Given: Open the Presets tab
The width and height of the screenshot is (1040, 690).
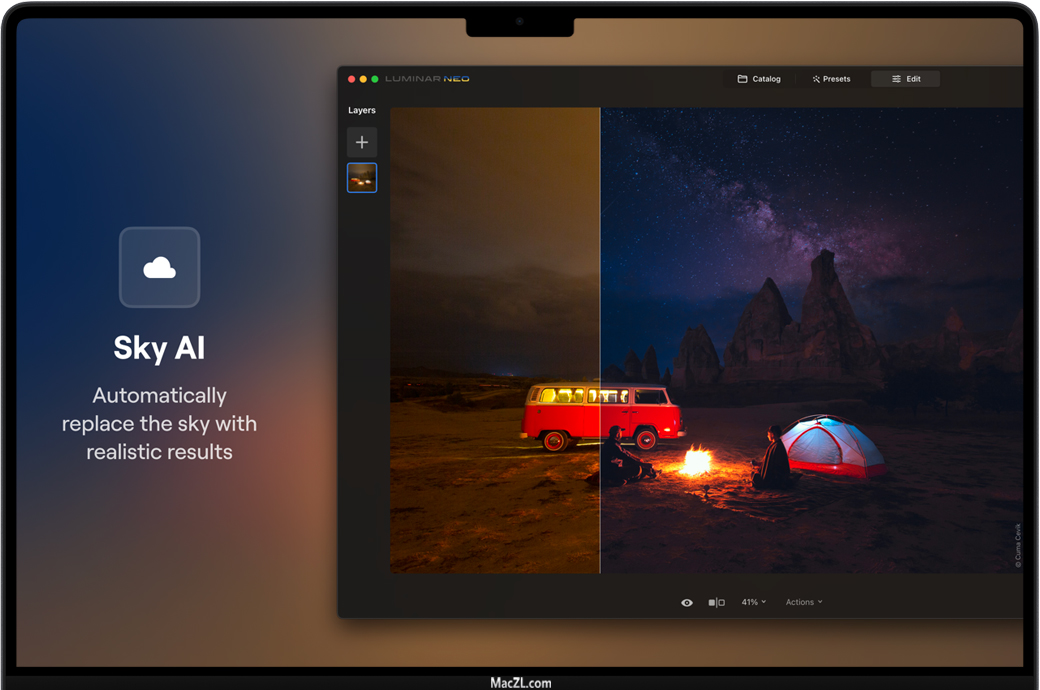Looking at the screenshot, I should click(831, 79).
